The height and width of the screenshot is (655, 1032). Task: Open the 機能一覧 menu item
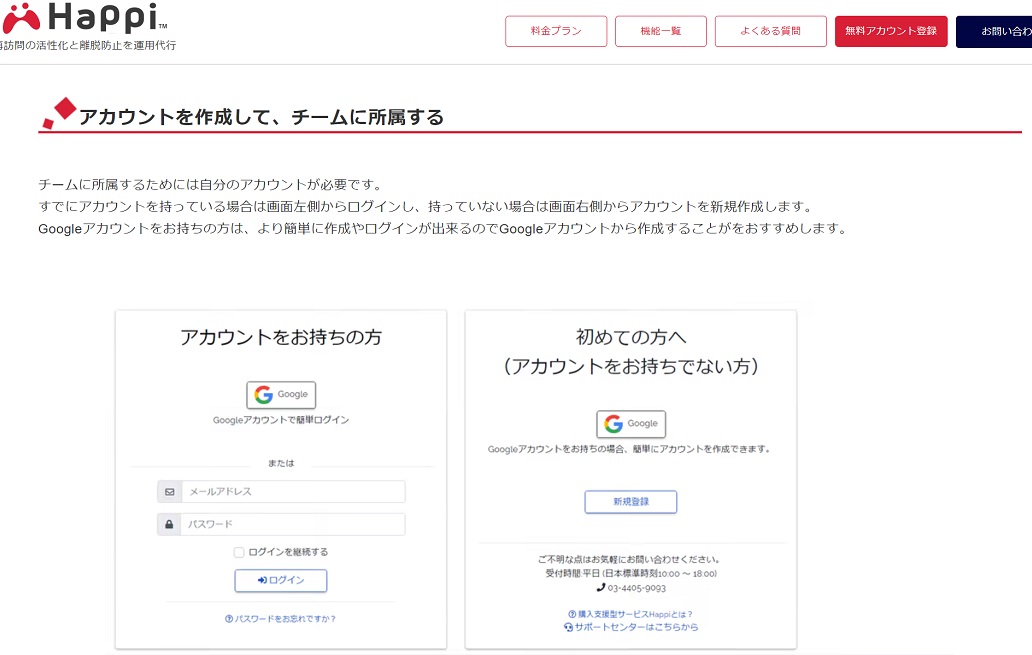[x=661, y=31]
